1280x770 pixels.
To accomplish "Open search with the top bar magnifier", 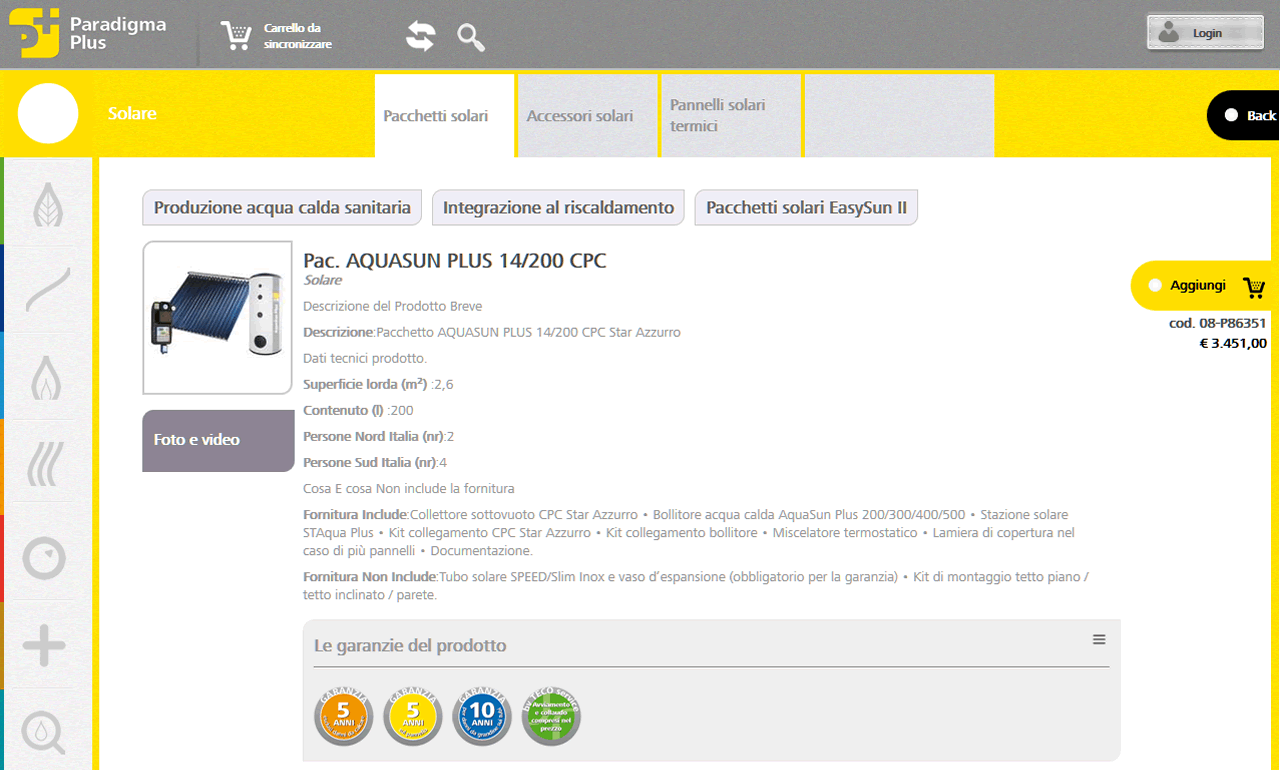I will 471,37.
